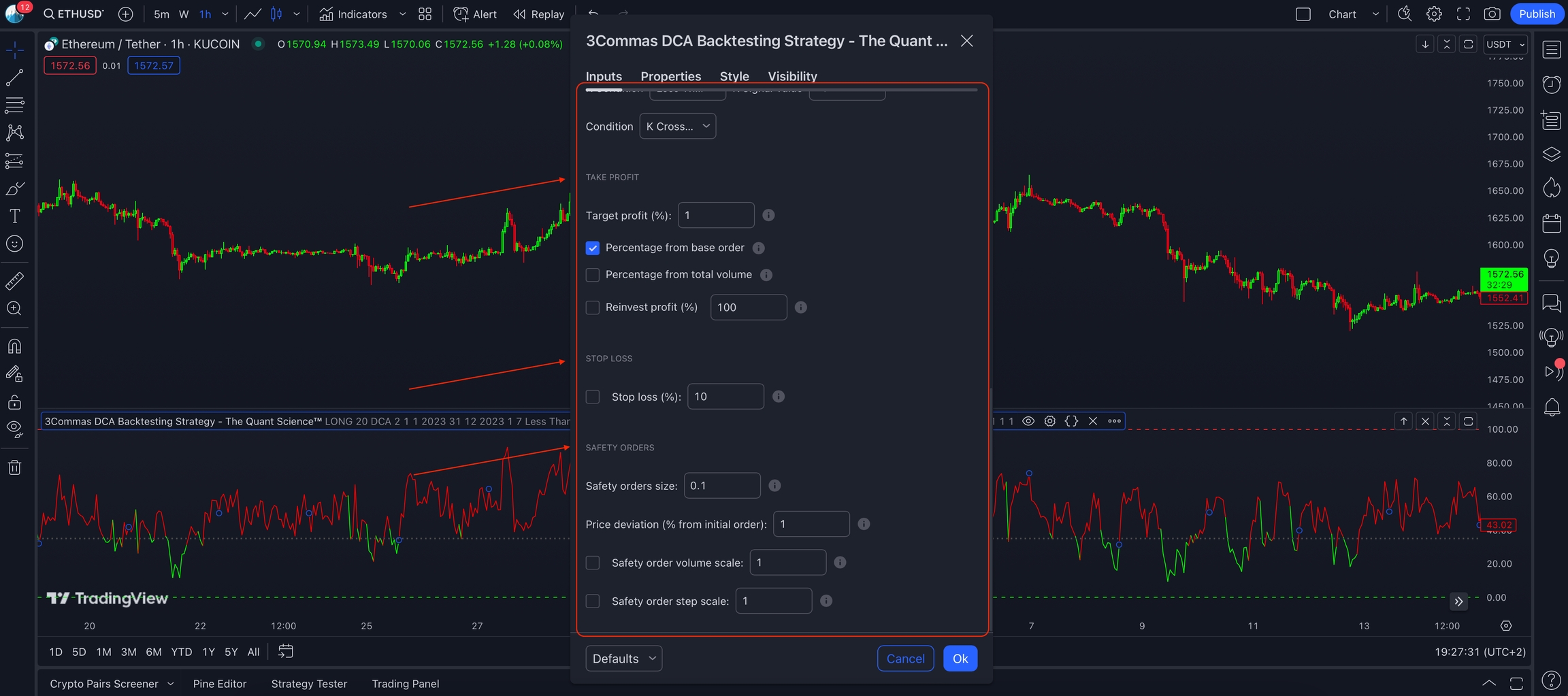This screenshot has width=1568, height=696.
Task: Select the Text tool in left toolbar
Action: click(x=14, y=216)
